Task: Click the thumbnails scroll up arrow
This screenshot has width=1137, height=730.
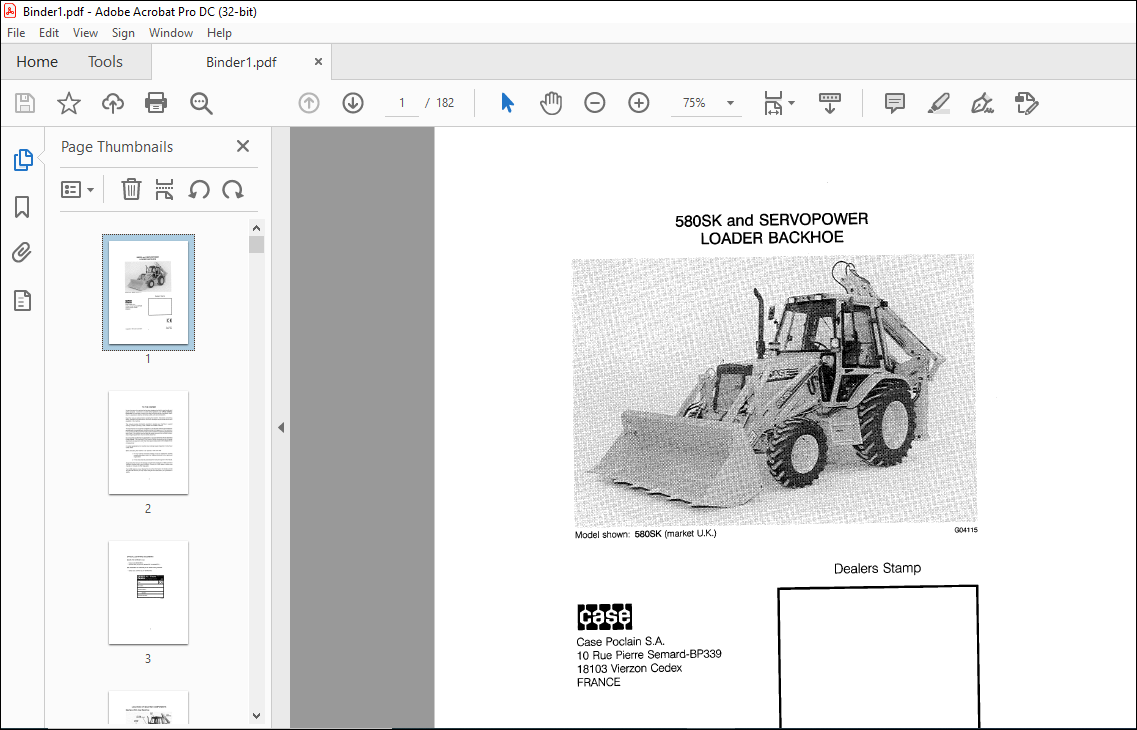Action: click(256, 228)
